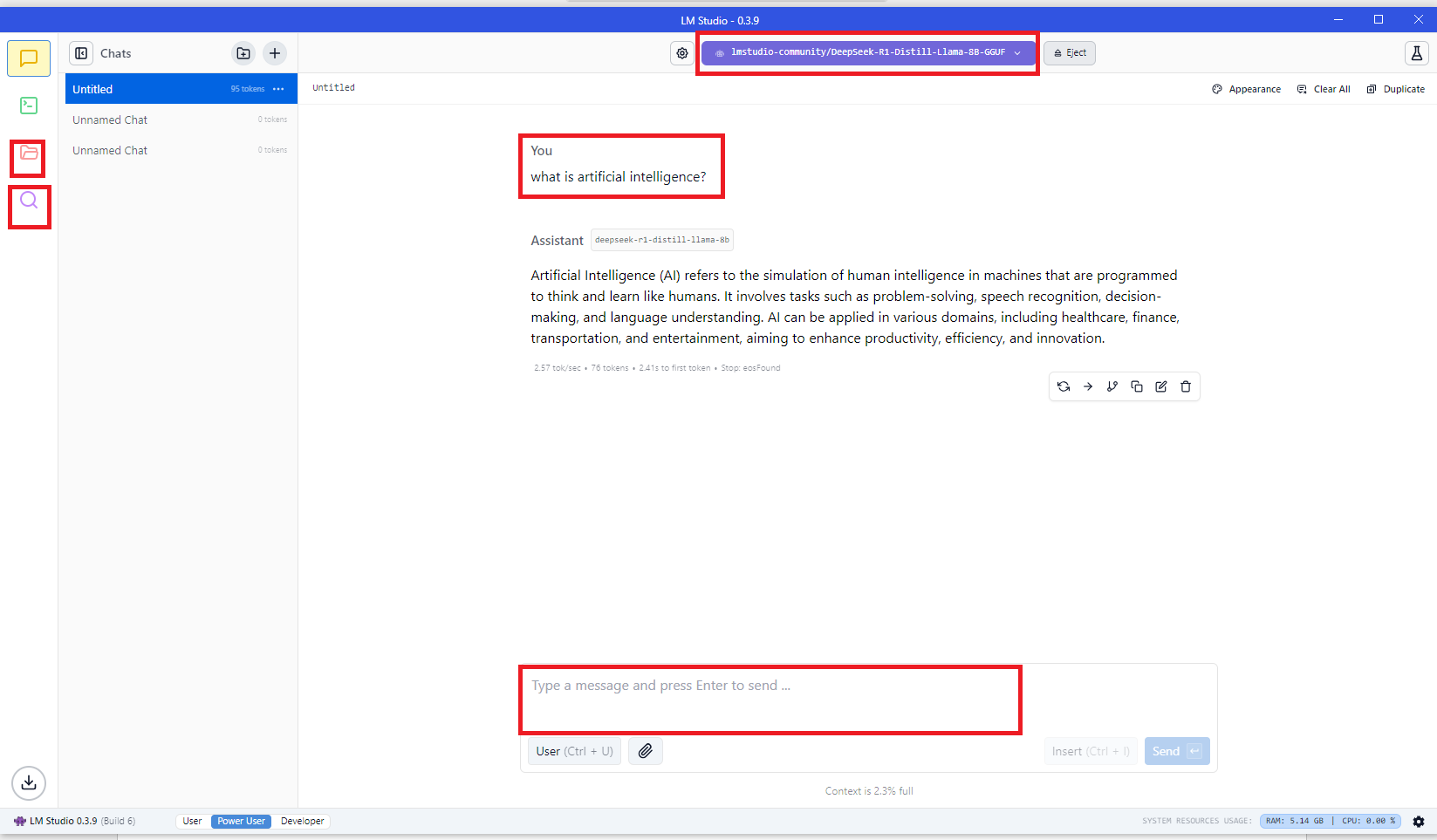The width and height of the screenshot is (1437, 840).
Task: Select Power User mode
Action: click(x=241, y=821)
